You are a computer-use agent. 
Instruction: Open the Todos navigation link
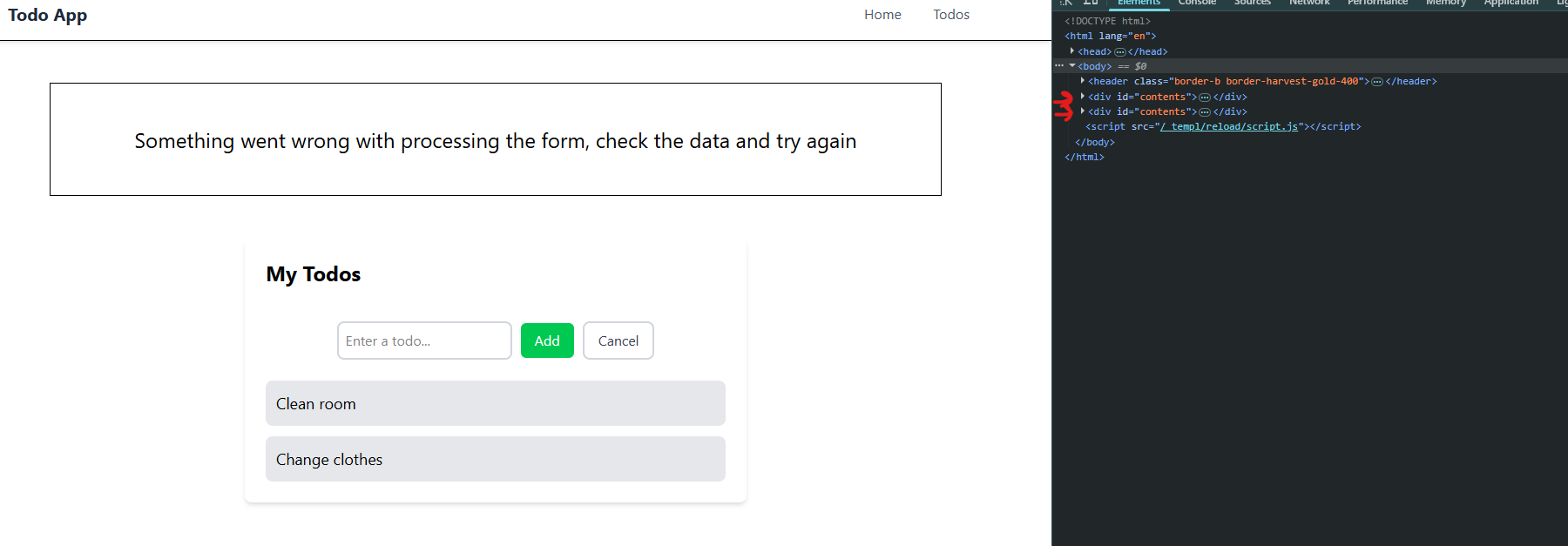pos(951,15)
